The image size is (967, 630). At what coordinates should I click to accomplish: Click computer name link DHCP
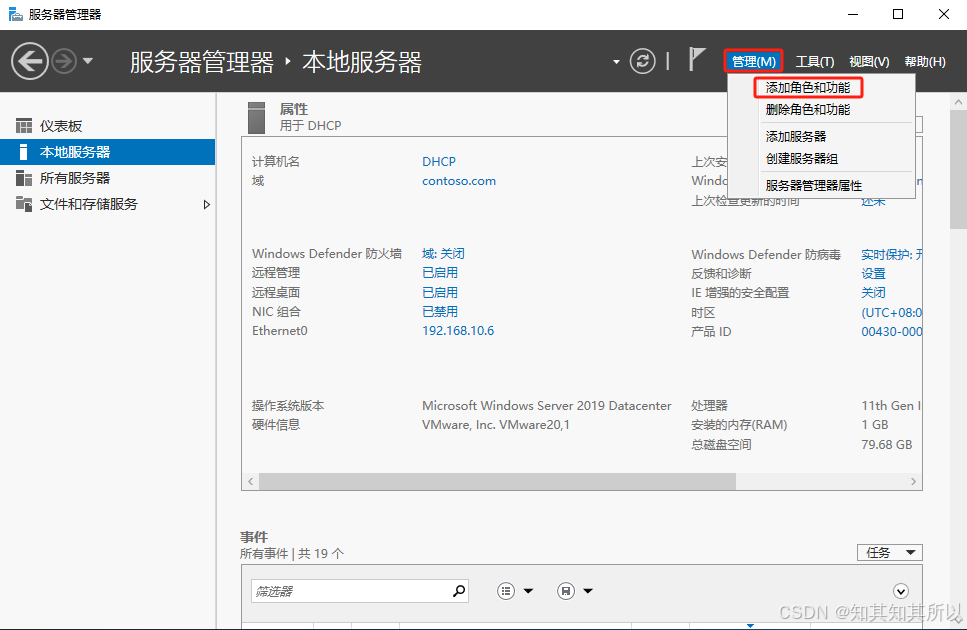click(x=438, y=162)
